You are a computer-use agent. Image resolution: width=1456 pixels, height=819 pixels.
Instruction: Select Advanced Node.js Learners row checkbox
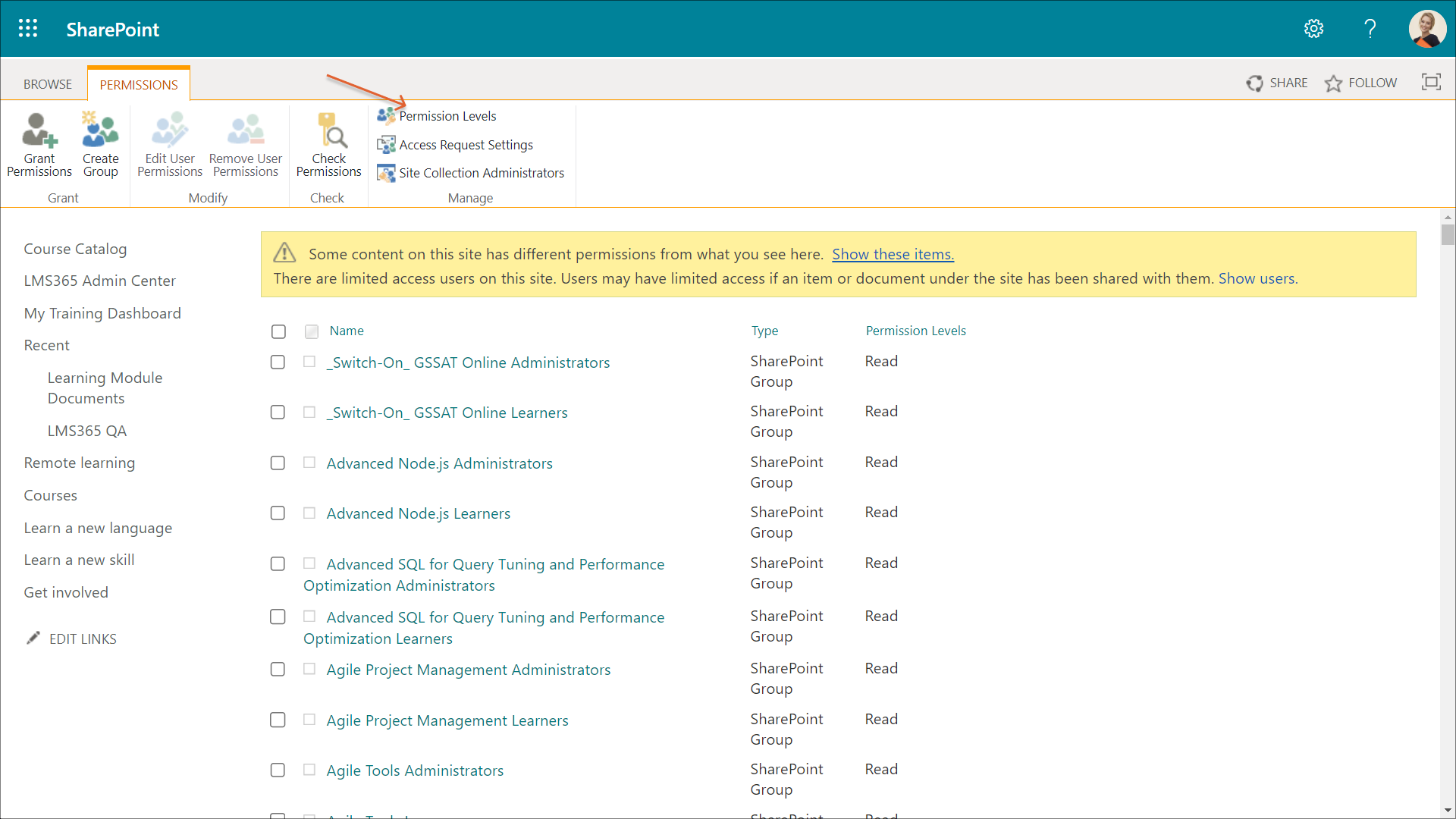click(278, 513)
